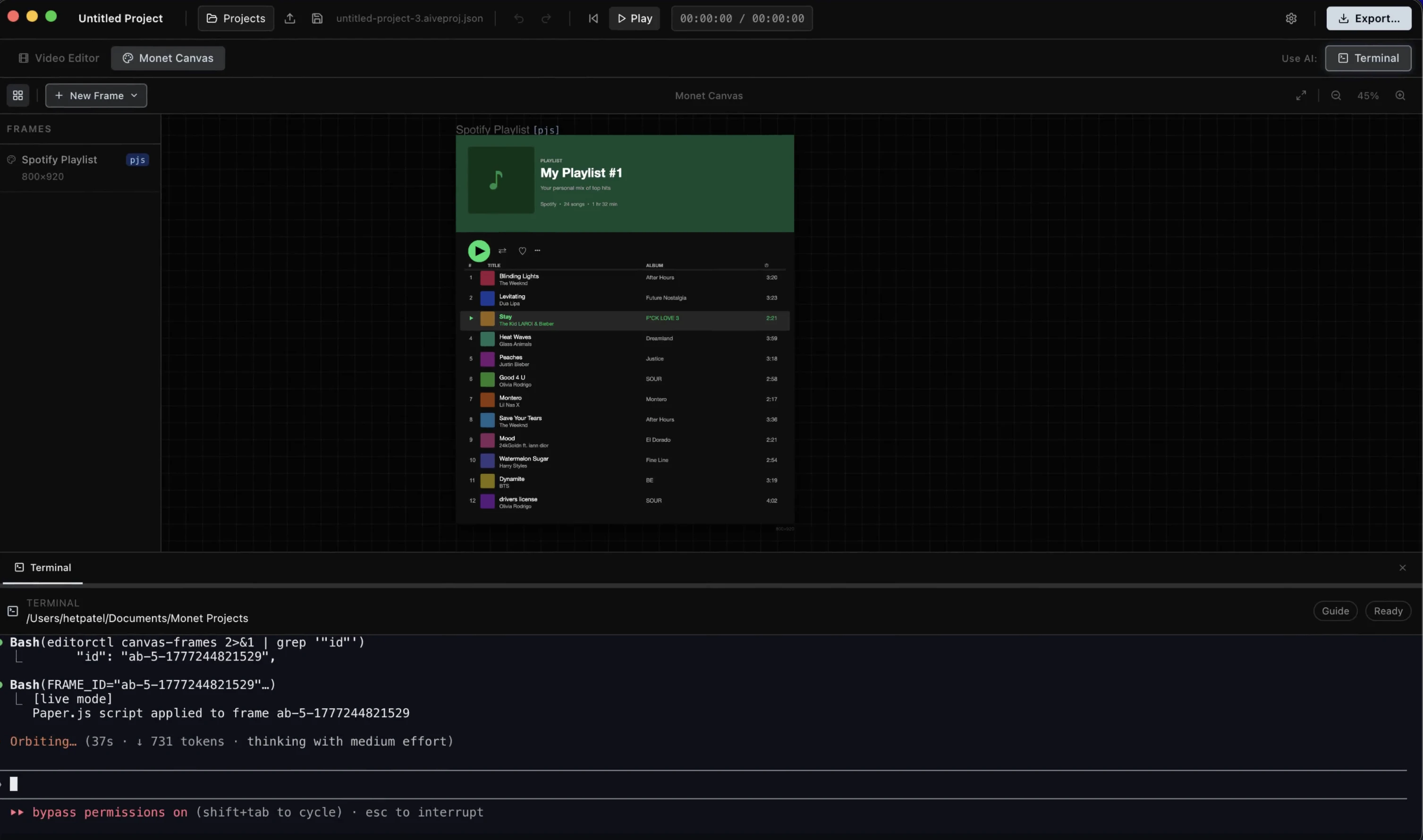Image resolution: width=1423 pixels, height=840 pixels.
Task: Select the Monet Canvas tab
Action: pos(168,59)
